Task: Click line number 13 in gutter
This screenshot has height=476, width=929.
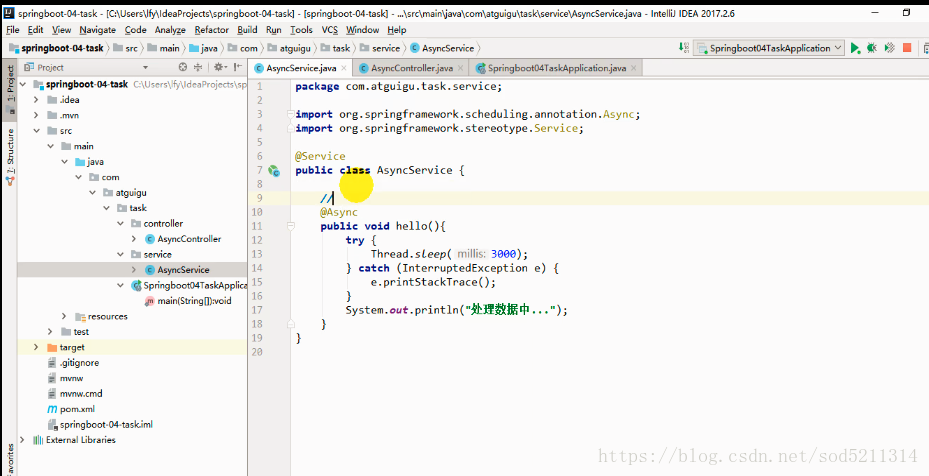Action: click(x=257, y=254)
